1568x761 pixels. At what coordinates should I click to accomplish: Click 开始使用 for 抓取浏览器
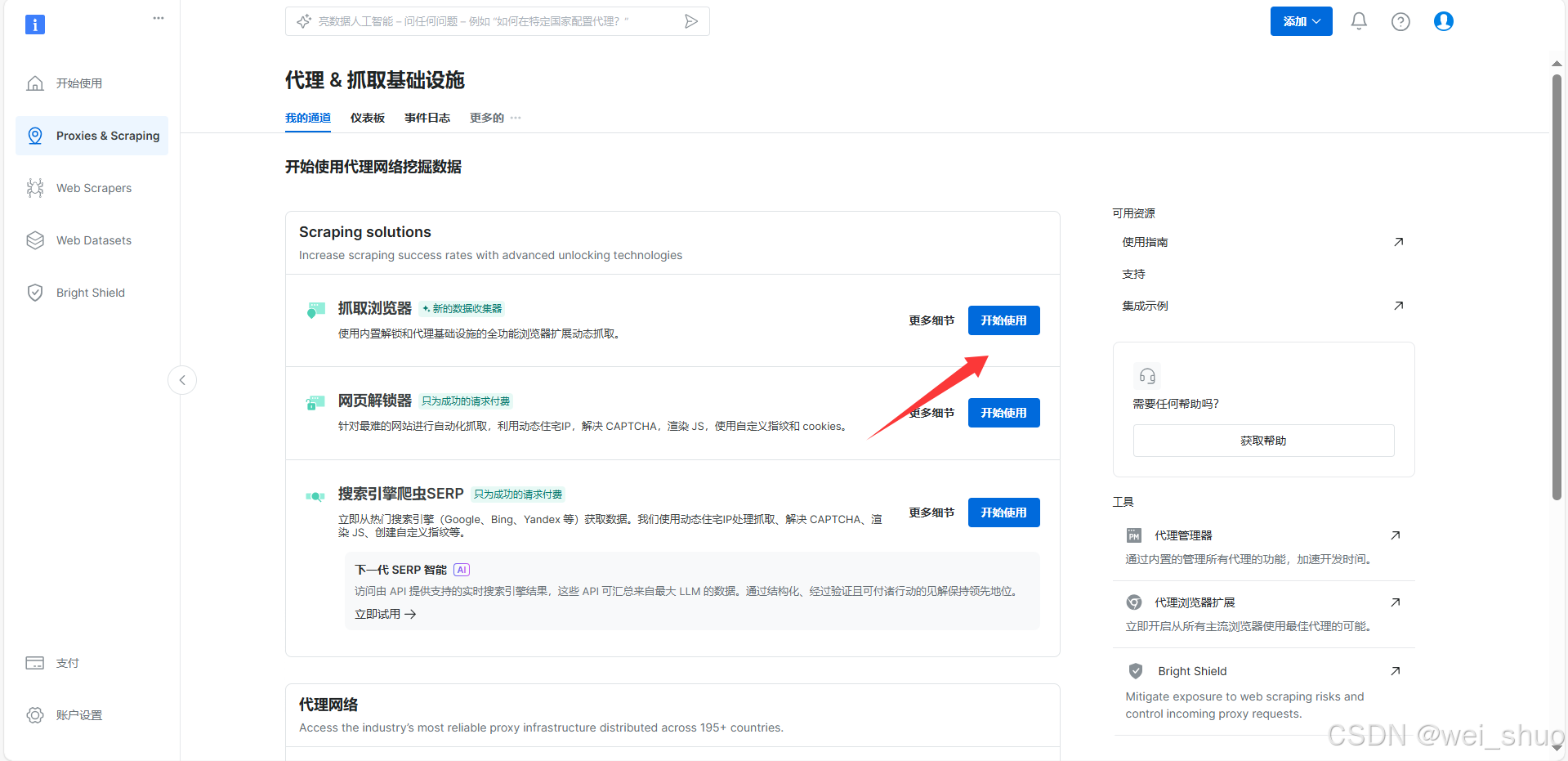[x=1003, y=320]
